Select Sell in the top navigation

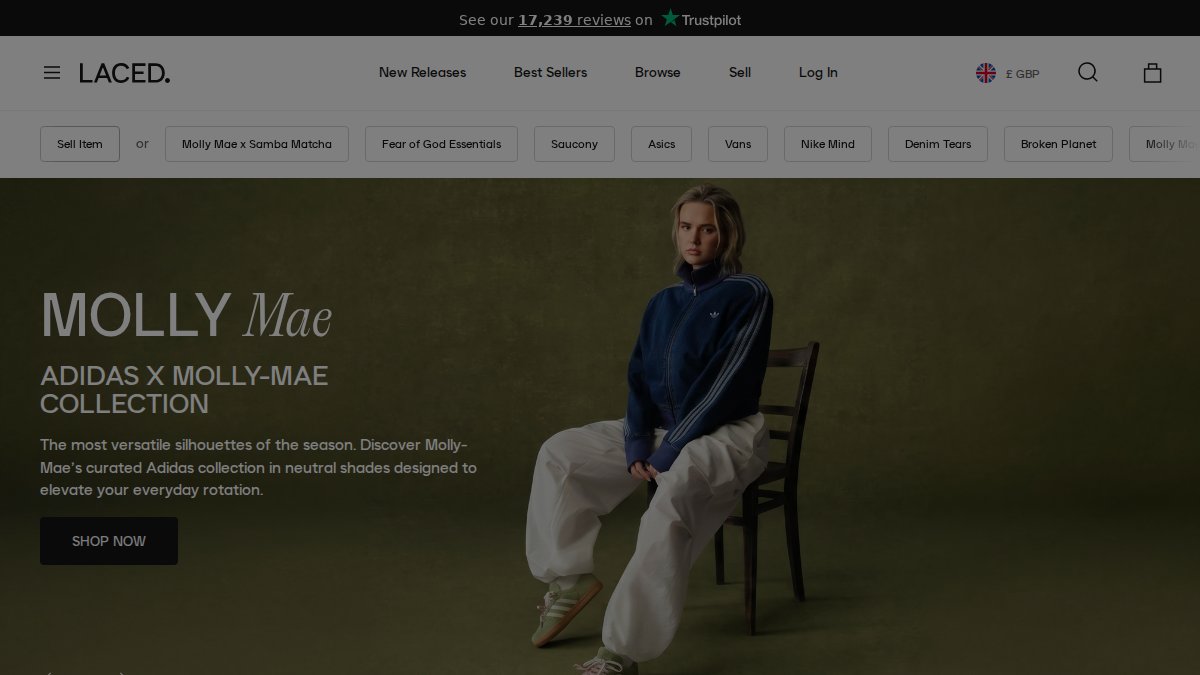click(x=740, y=72)
